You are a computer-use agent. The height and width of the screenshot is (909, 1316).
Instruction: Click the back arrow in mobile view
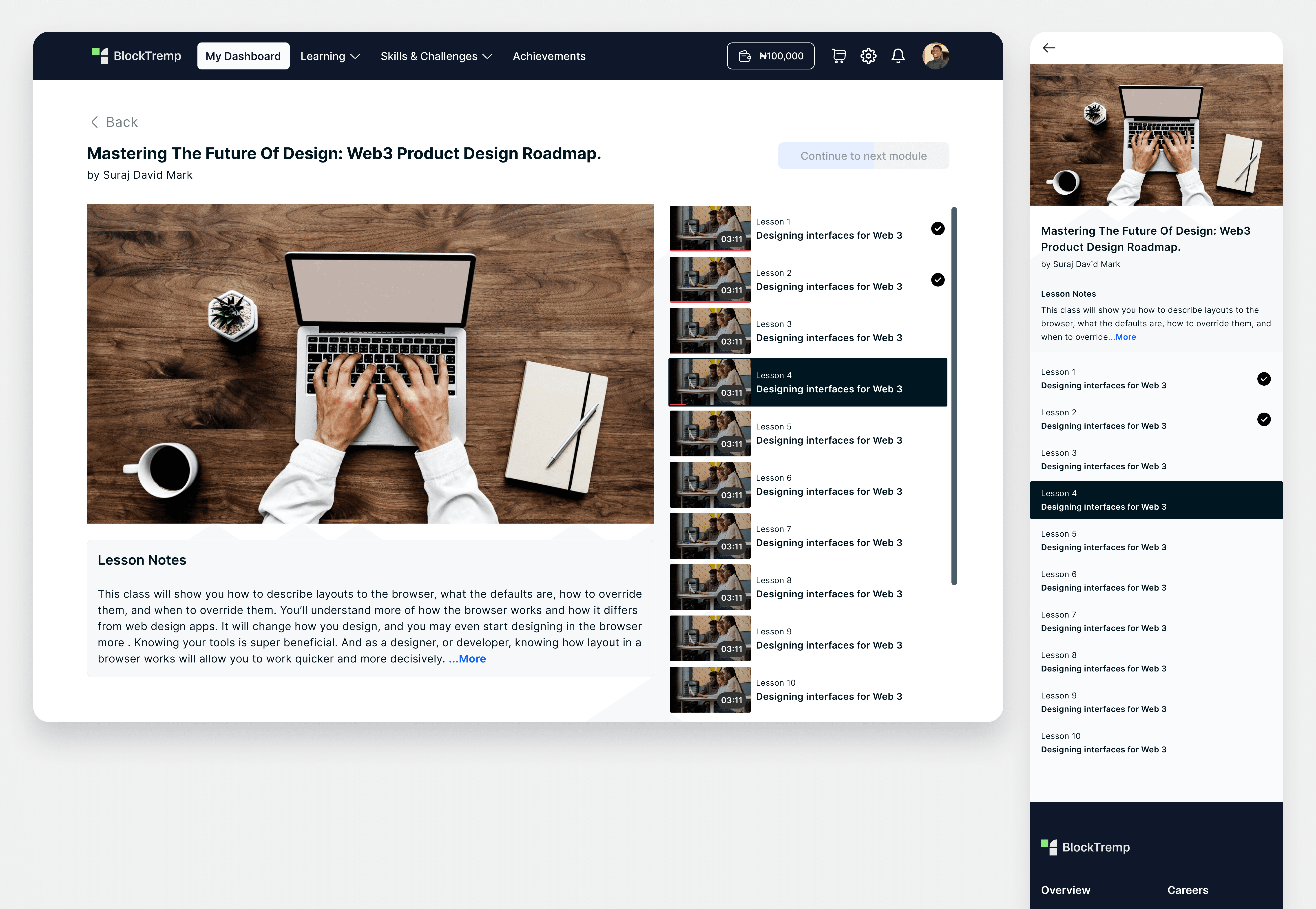(1049, 48)
